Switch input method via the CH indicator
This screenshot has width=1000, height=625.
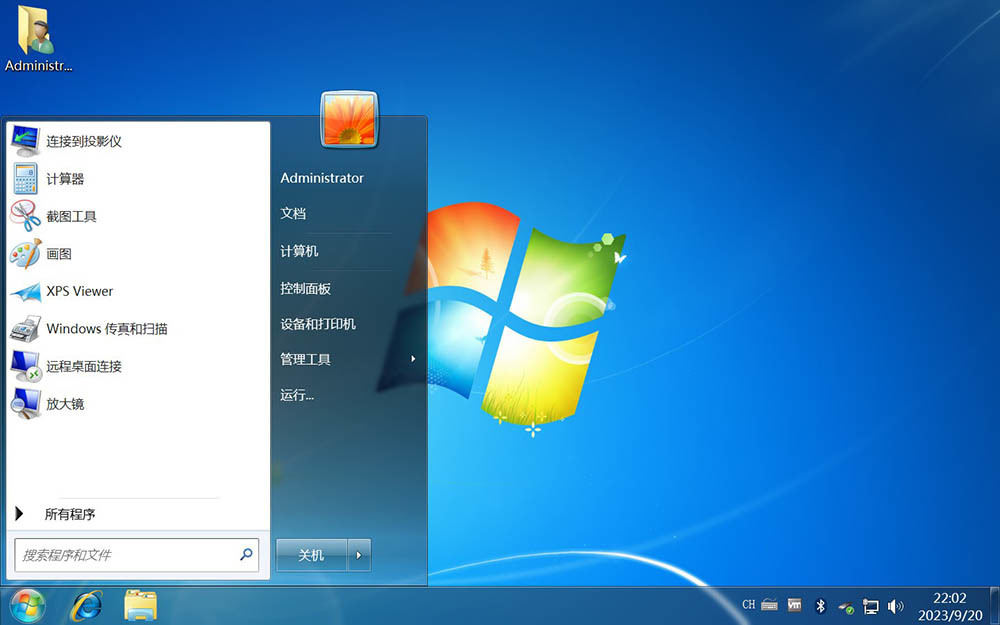point(747,604)
